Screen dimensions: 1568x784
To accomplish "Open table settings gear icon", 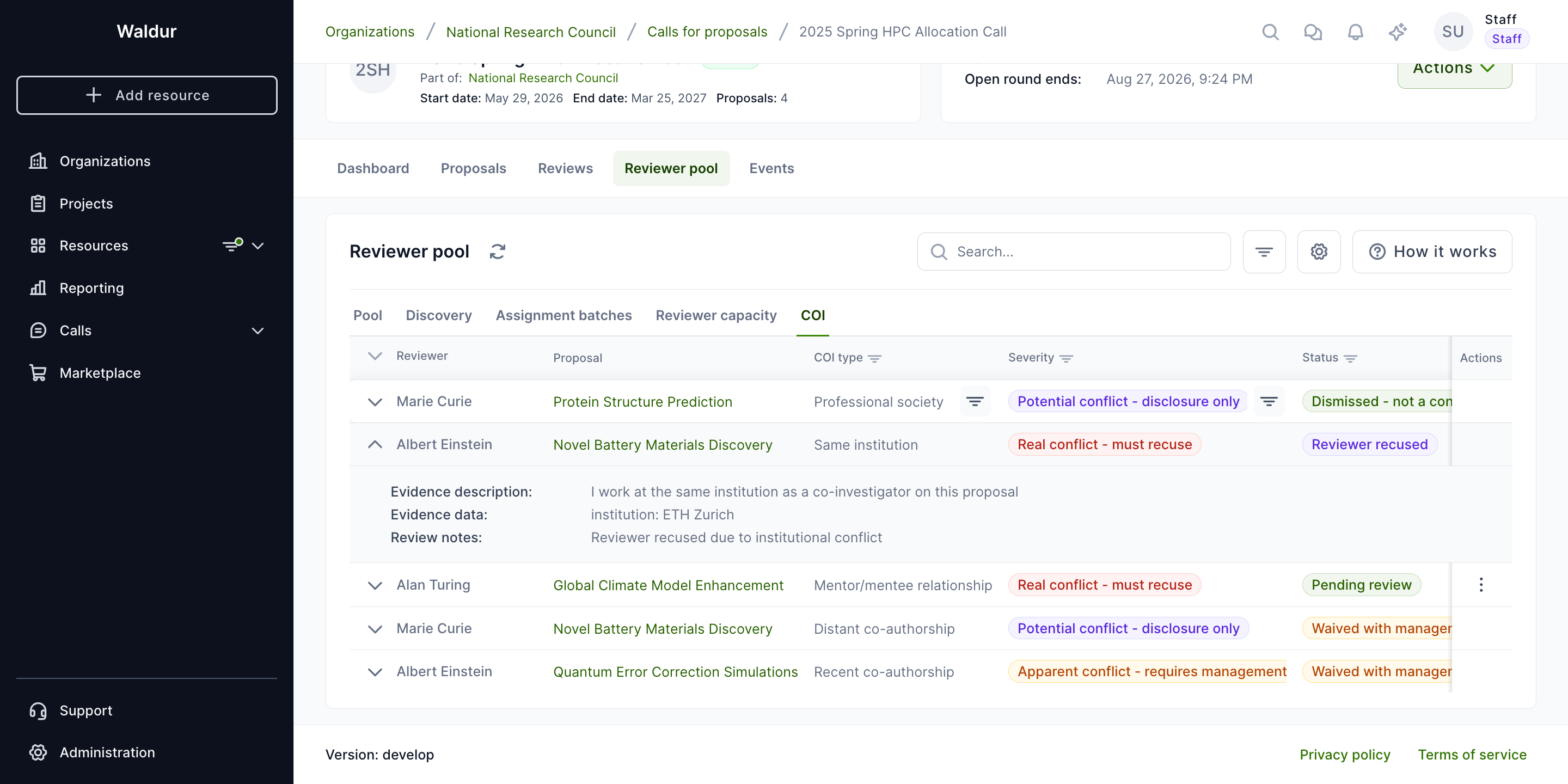I will point(1319,252).
